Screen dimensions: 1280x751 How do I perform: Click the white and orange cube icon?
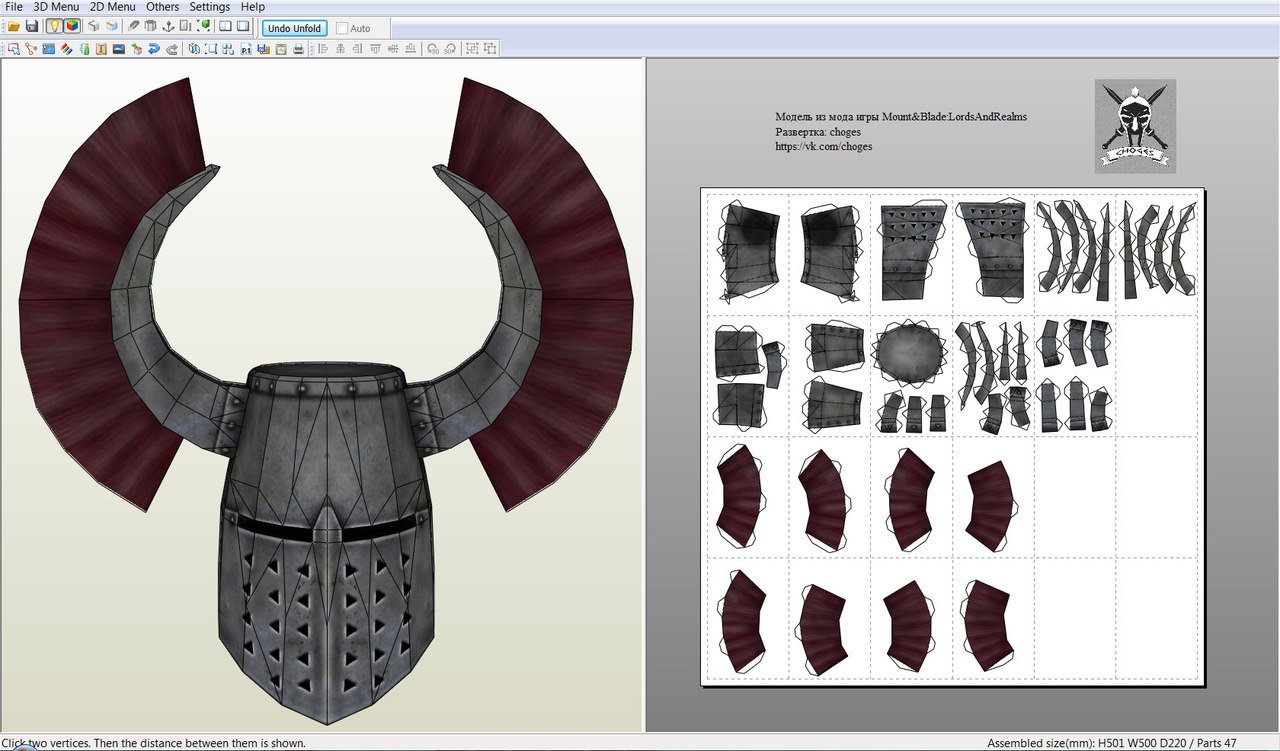tap(112, 26)
